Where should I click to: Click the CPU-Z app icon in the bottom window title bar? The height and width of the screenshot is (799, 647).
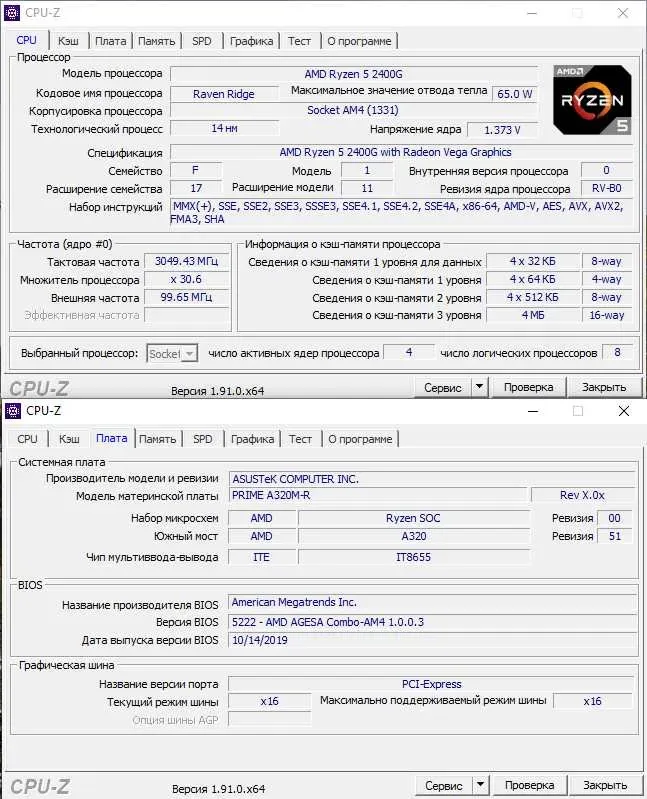click(x=13, y=411)
